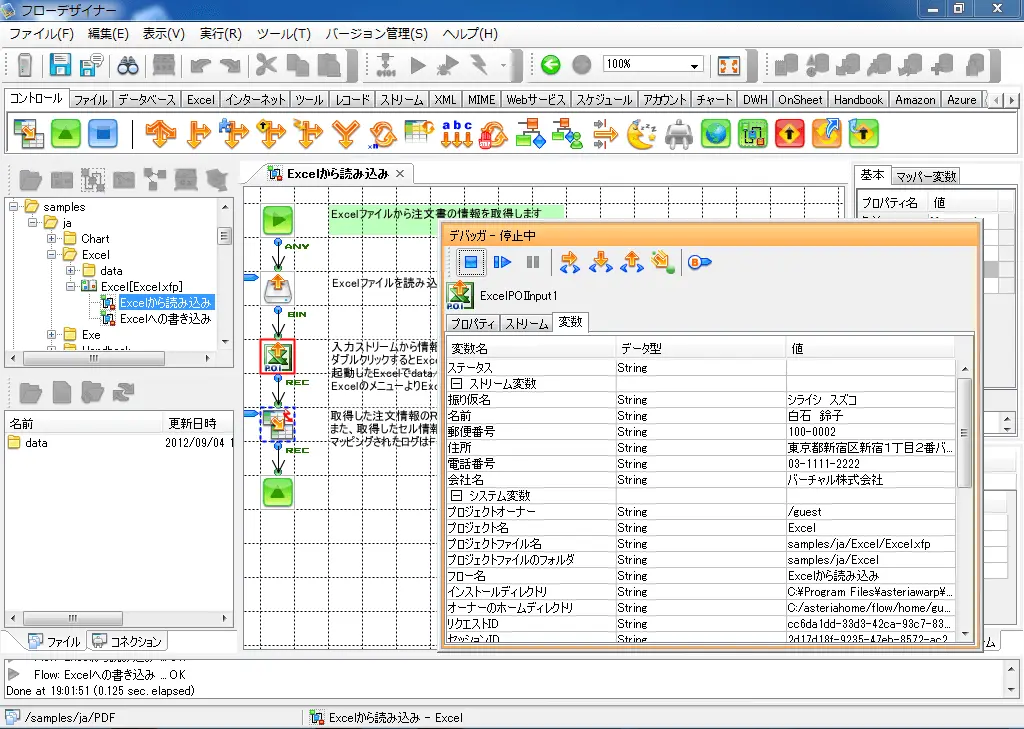This screenshot has width=1024, height=729.
Task: Click the debugger Step Into down-arrow icon
Action: [601, 263]
